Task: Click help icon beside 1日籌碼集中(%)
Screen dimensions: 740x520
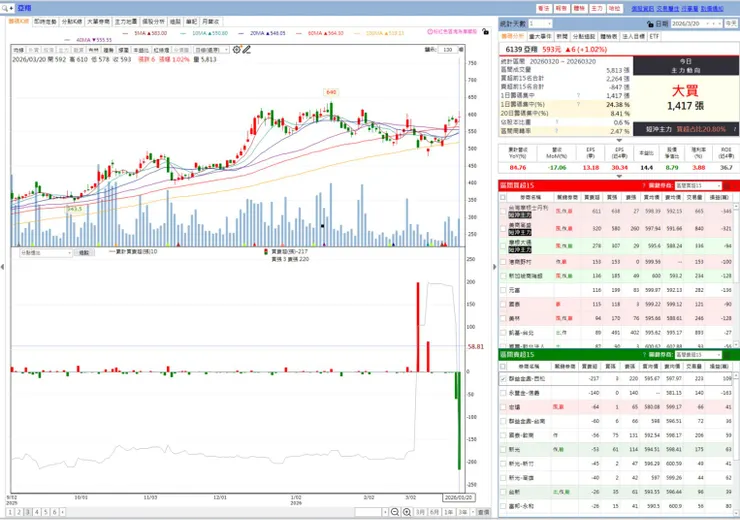Action: click(x=578, y=104)
